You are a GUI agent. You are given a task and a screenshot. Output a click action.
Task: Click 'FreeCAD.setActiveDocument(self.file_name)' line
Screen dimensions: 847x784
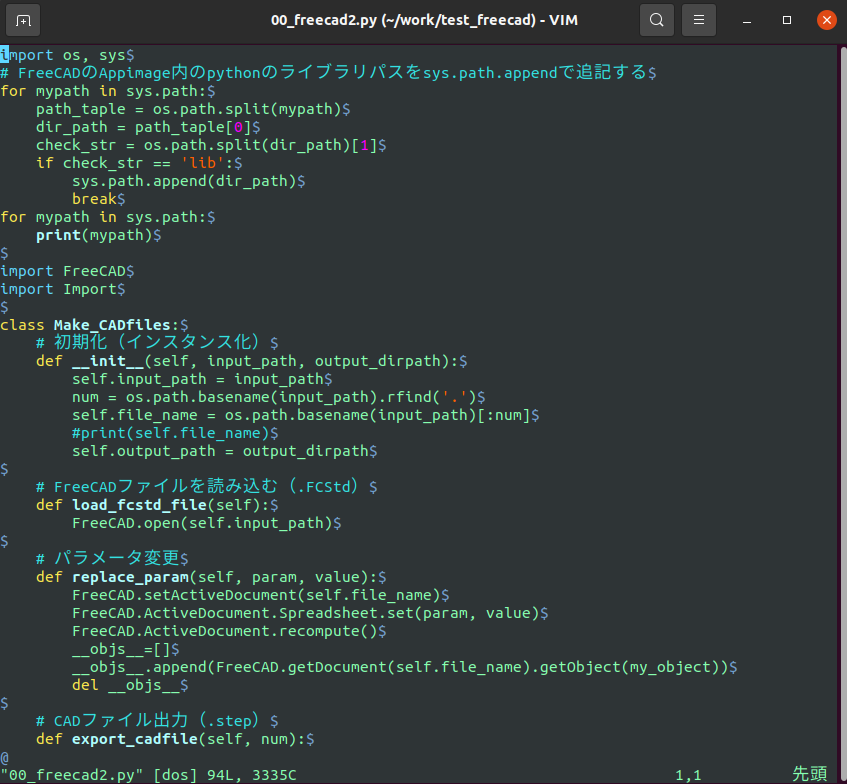coord(260,595)
